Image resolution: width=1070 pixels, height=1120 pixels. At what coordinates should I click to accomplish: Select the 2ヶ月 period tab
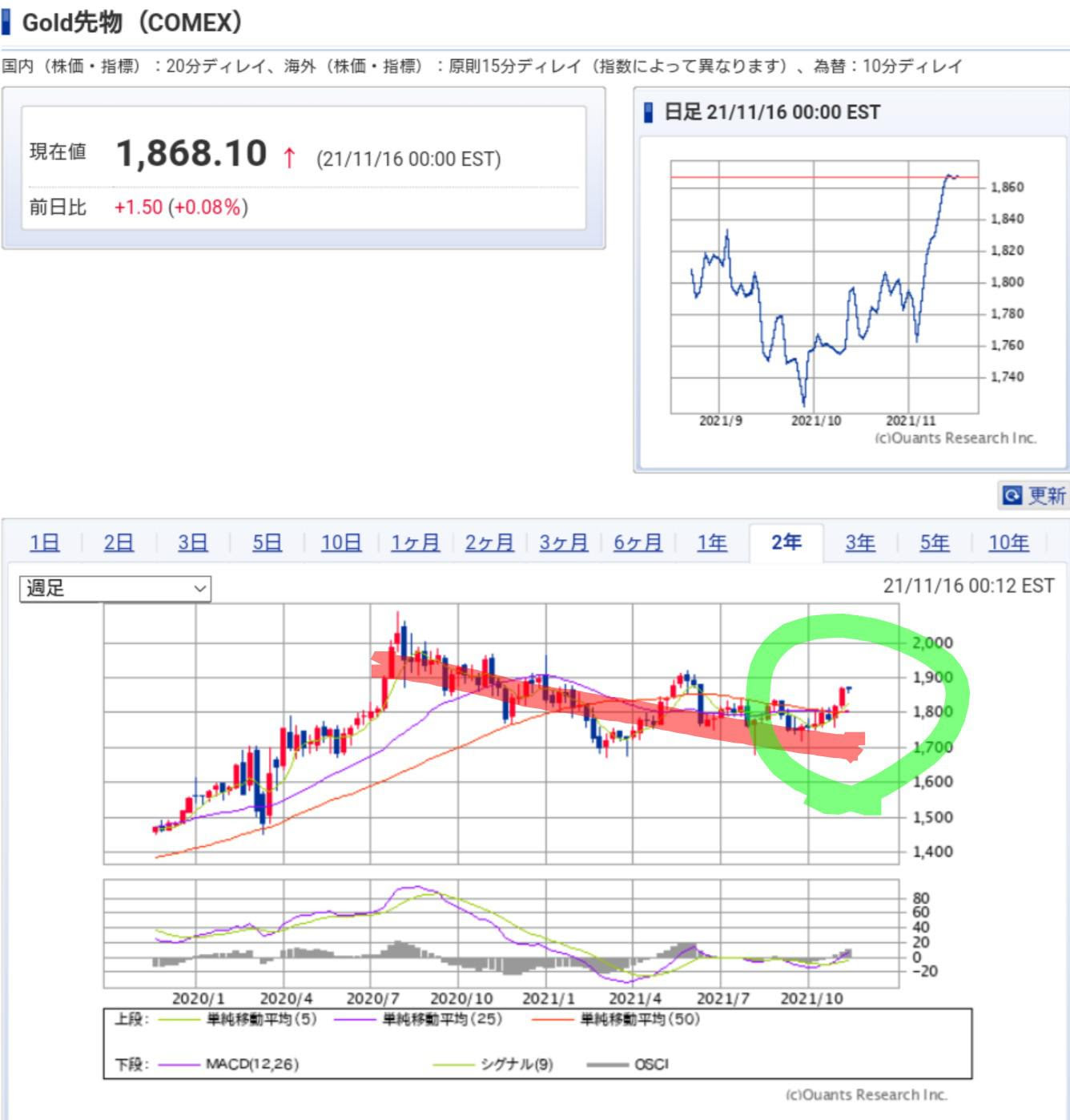(489, 543)
